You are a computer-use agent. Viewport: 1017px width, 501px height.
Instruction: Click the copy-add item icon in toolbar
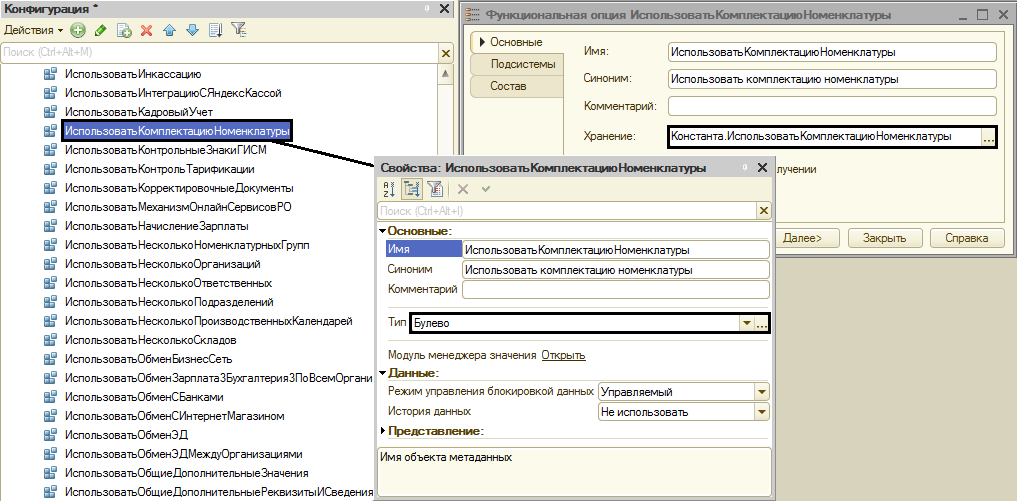pos(124,30)
